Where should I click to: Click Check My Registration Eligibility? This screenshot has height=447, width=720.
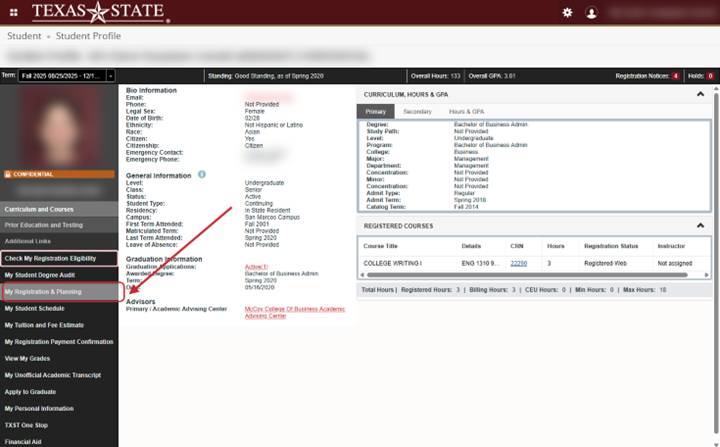[58, 258]
